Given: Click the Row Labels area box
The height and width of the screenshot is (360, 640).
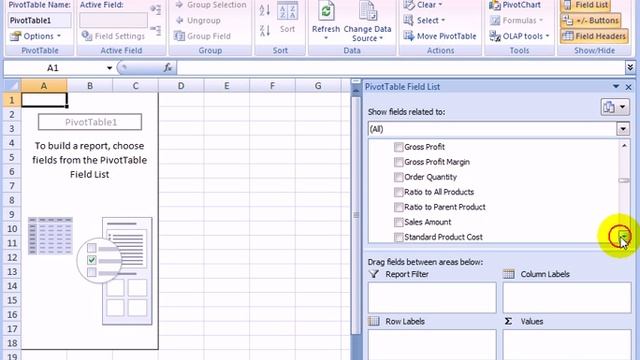Looking at the screenshot, I should [x=432, y=345].
